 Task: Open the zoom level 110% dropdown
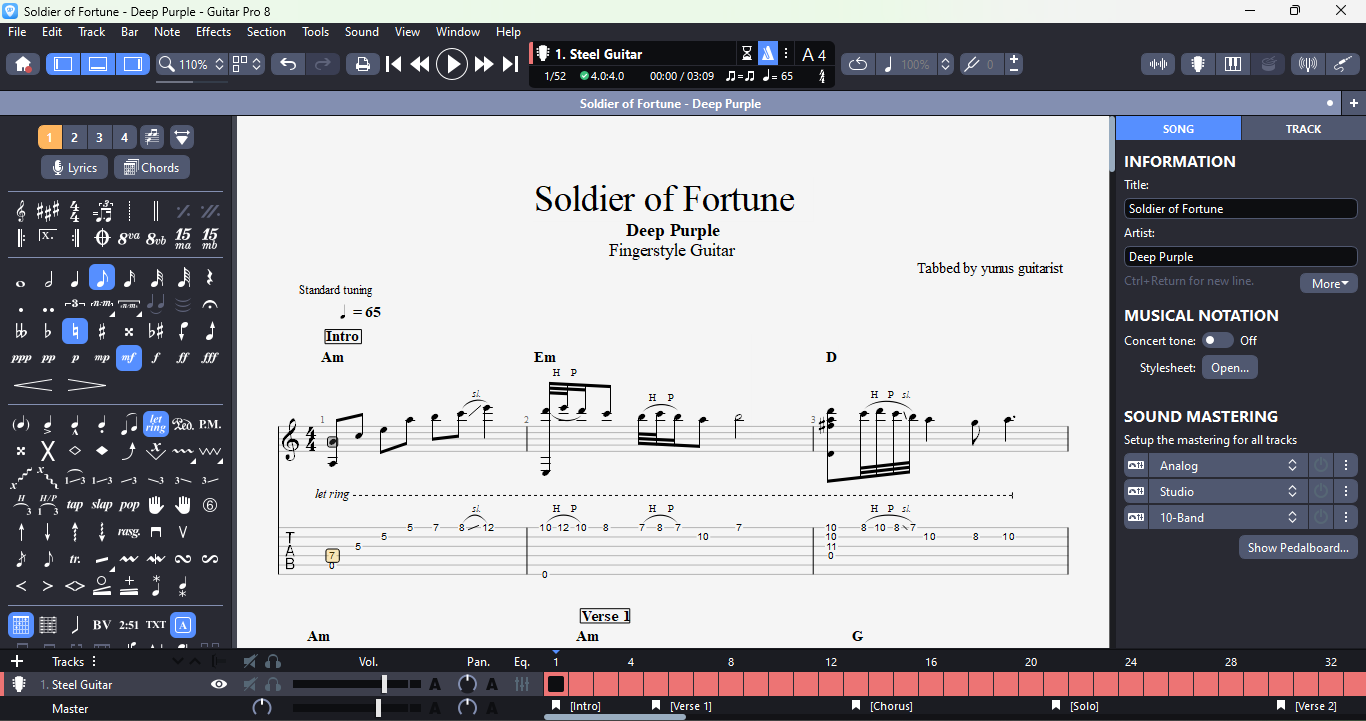(x=194, y=64)
